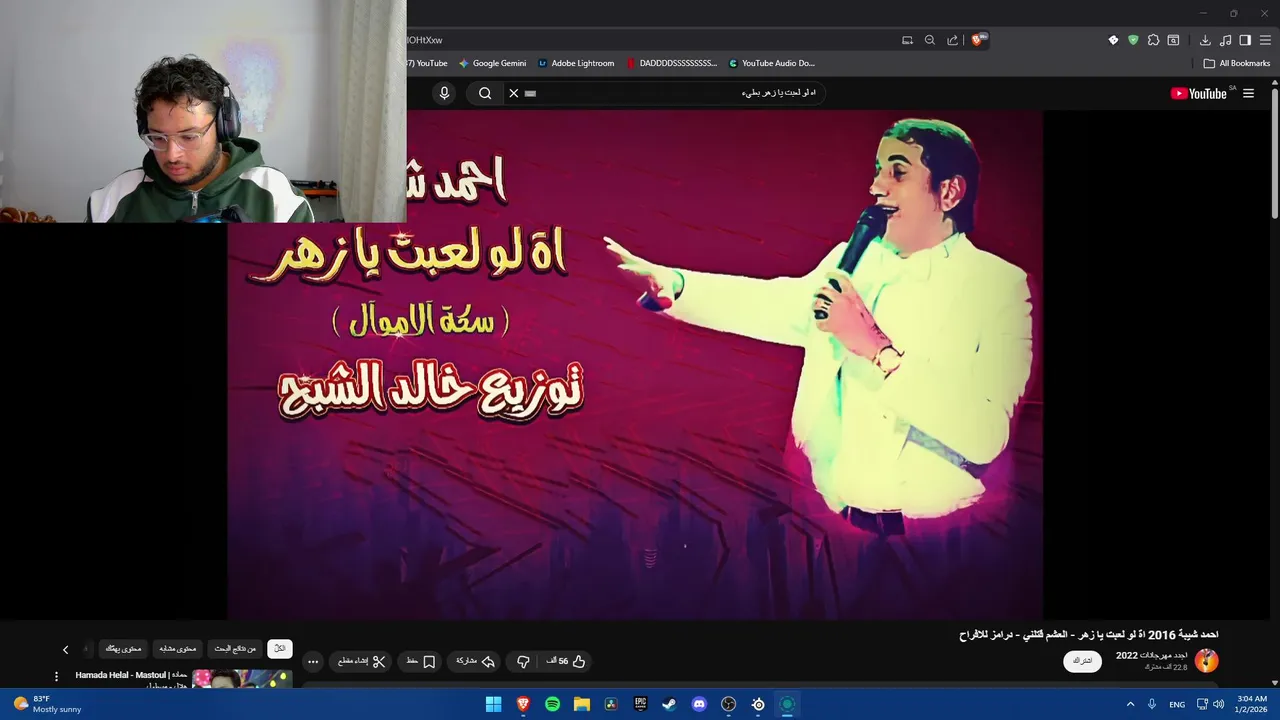This screenshot has height=720, width=1280.
Task: Click the browser address bar URL
Action: (424, 40)
